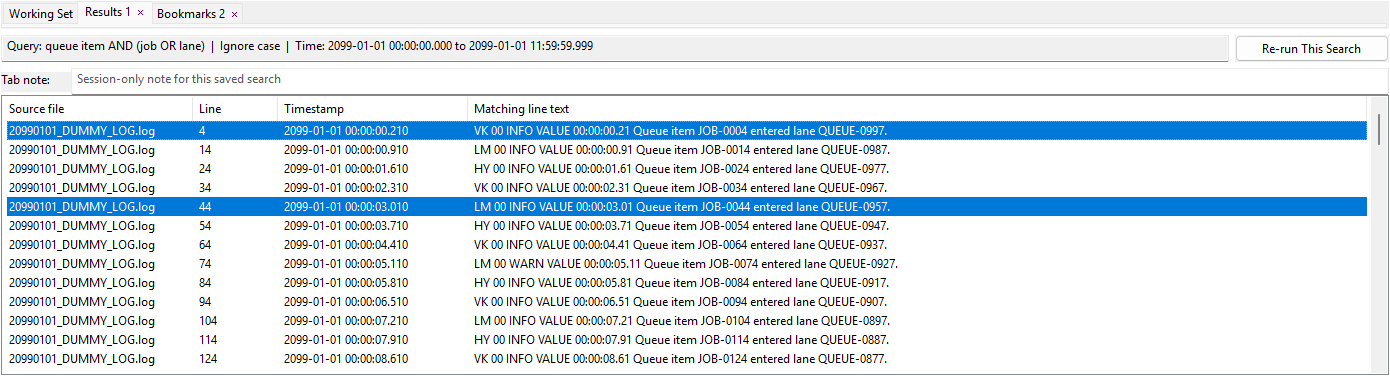Click timestamp 2099-01-01 00:00:07.210
The height and width of the screenshot is (376, 1390).
coord(346,321)
